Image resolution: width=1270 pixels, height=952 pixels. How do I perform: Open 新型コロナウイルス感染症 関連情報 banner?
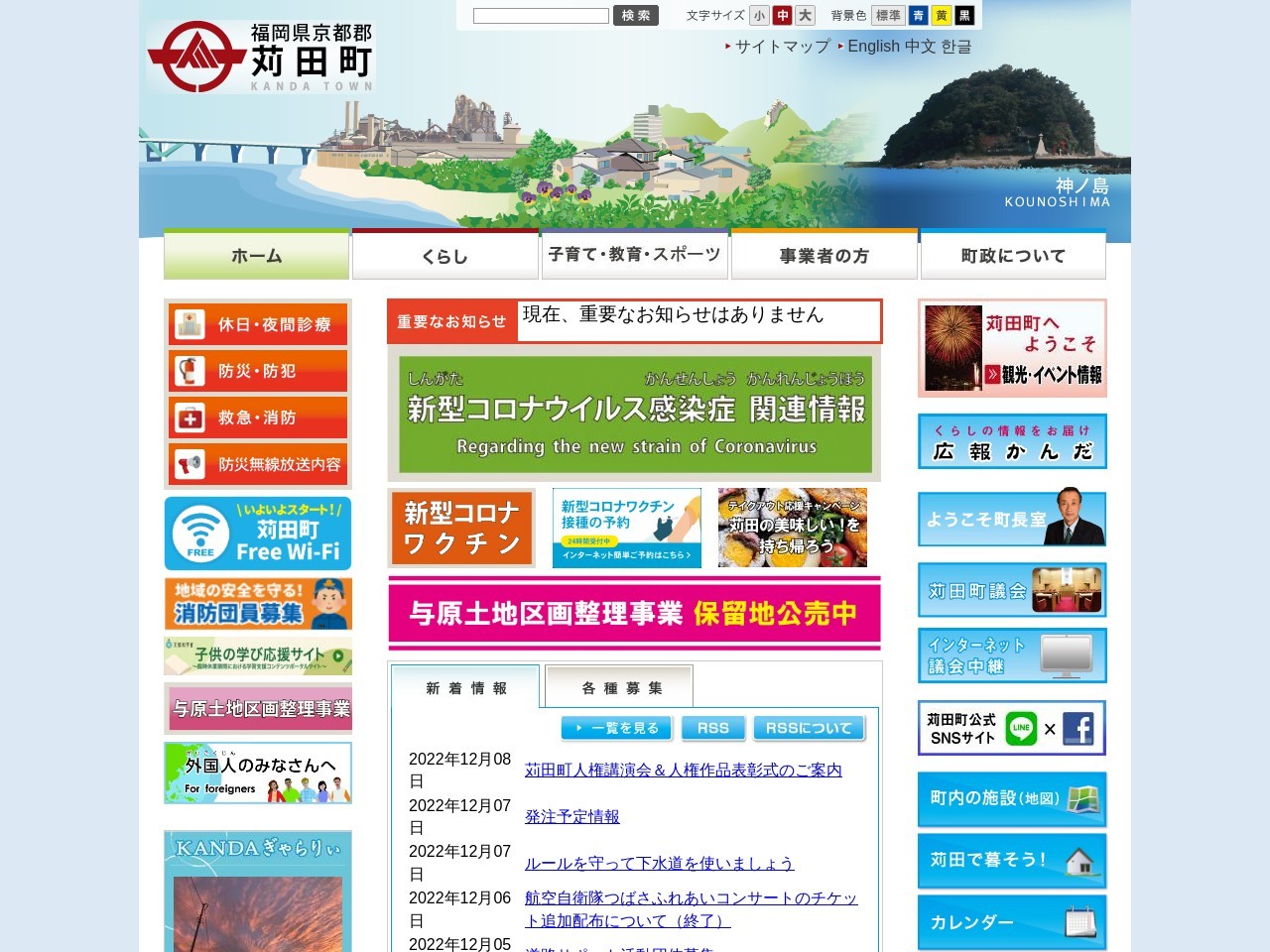pos(635,414)
